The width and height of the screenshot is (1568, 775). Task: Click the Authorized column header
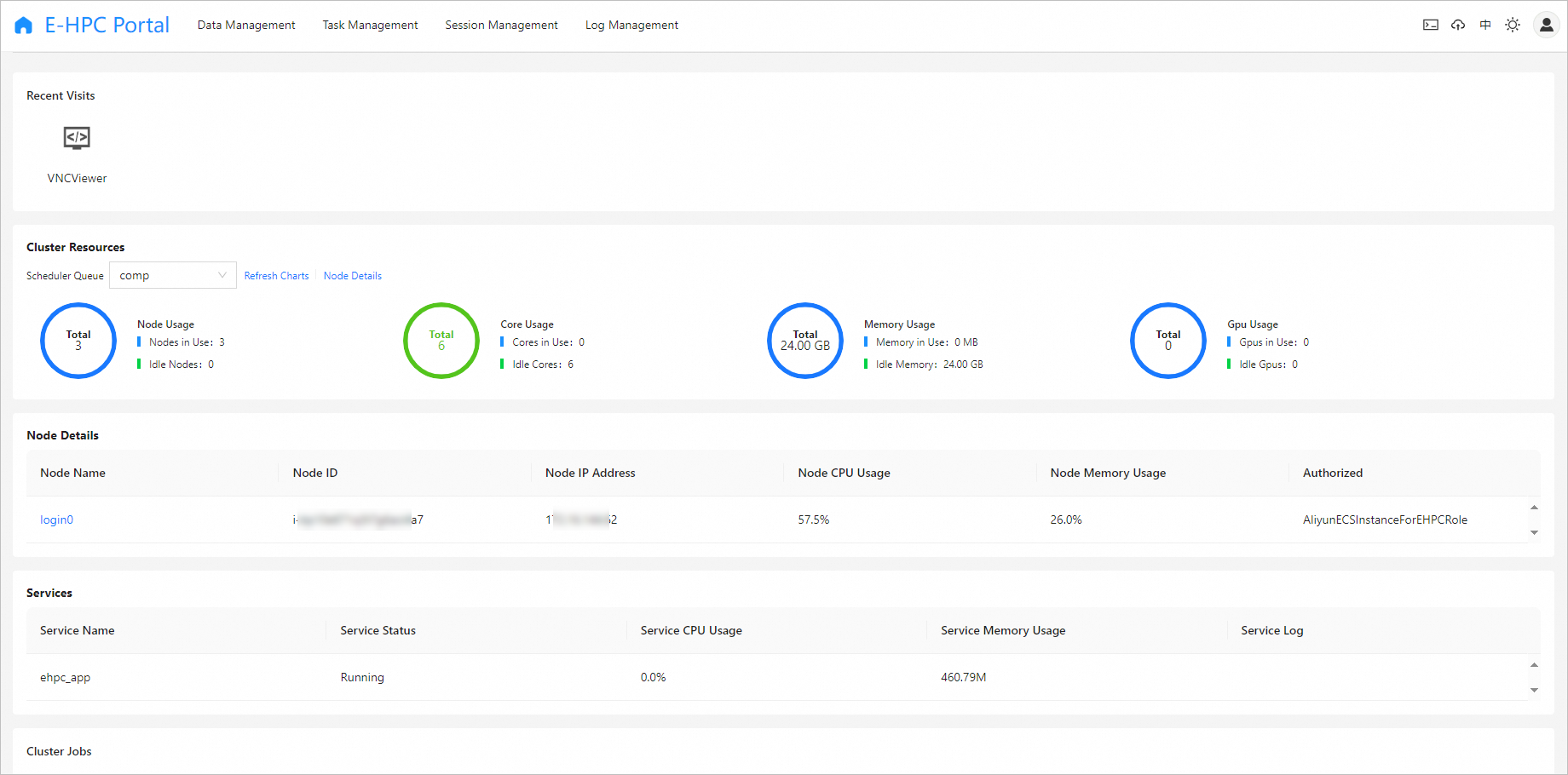1333,473
